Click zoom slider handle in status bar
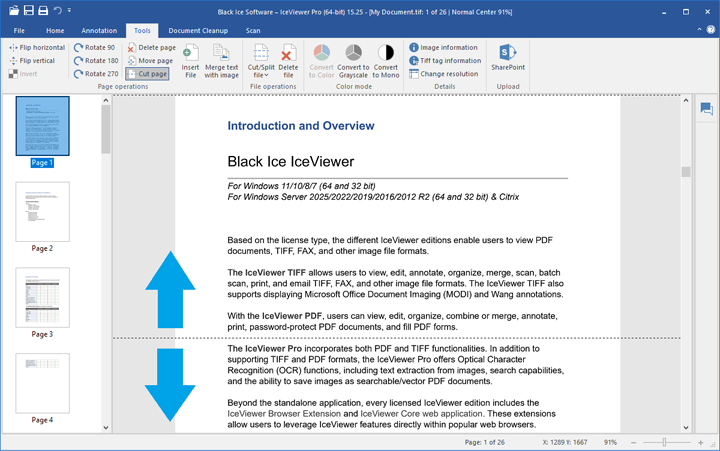720x451 pixels. 664,442
